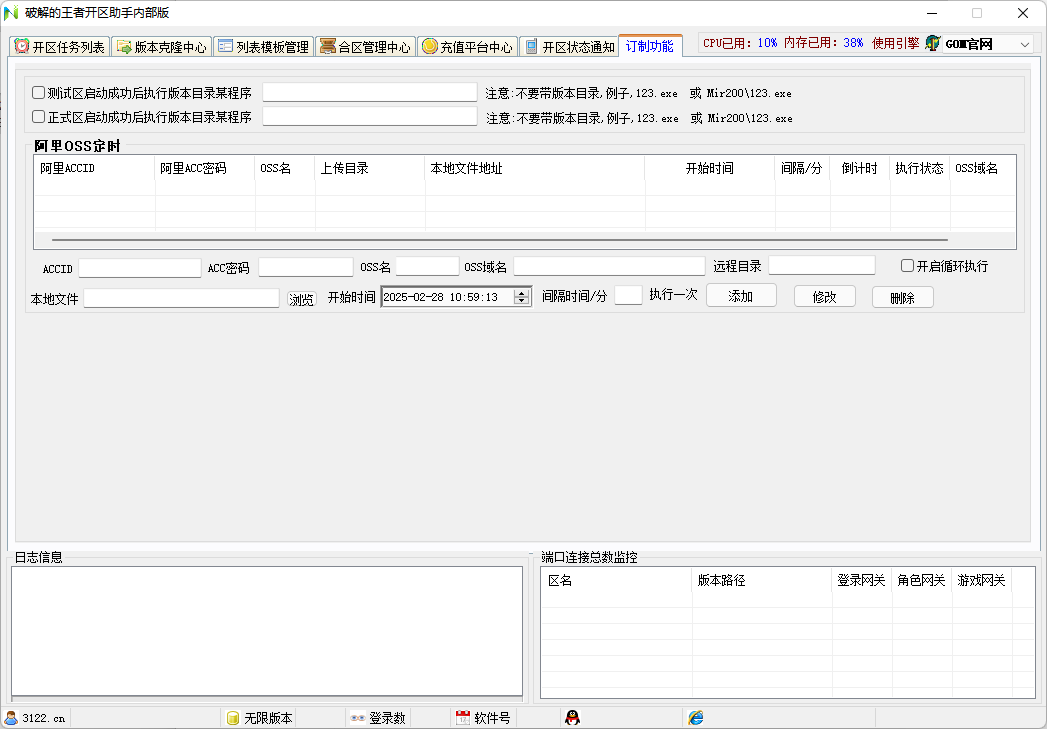Click the engine icon beside GOM官网 dropdown
This screenshot has width=1047, height=729.
point(932,44)
